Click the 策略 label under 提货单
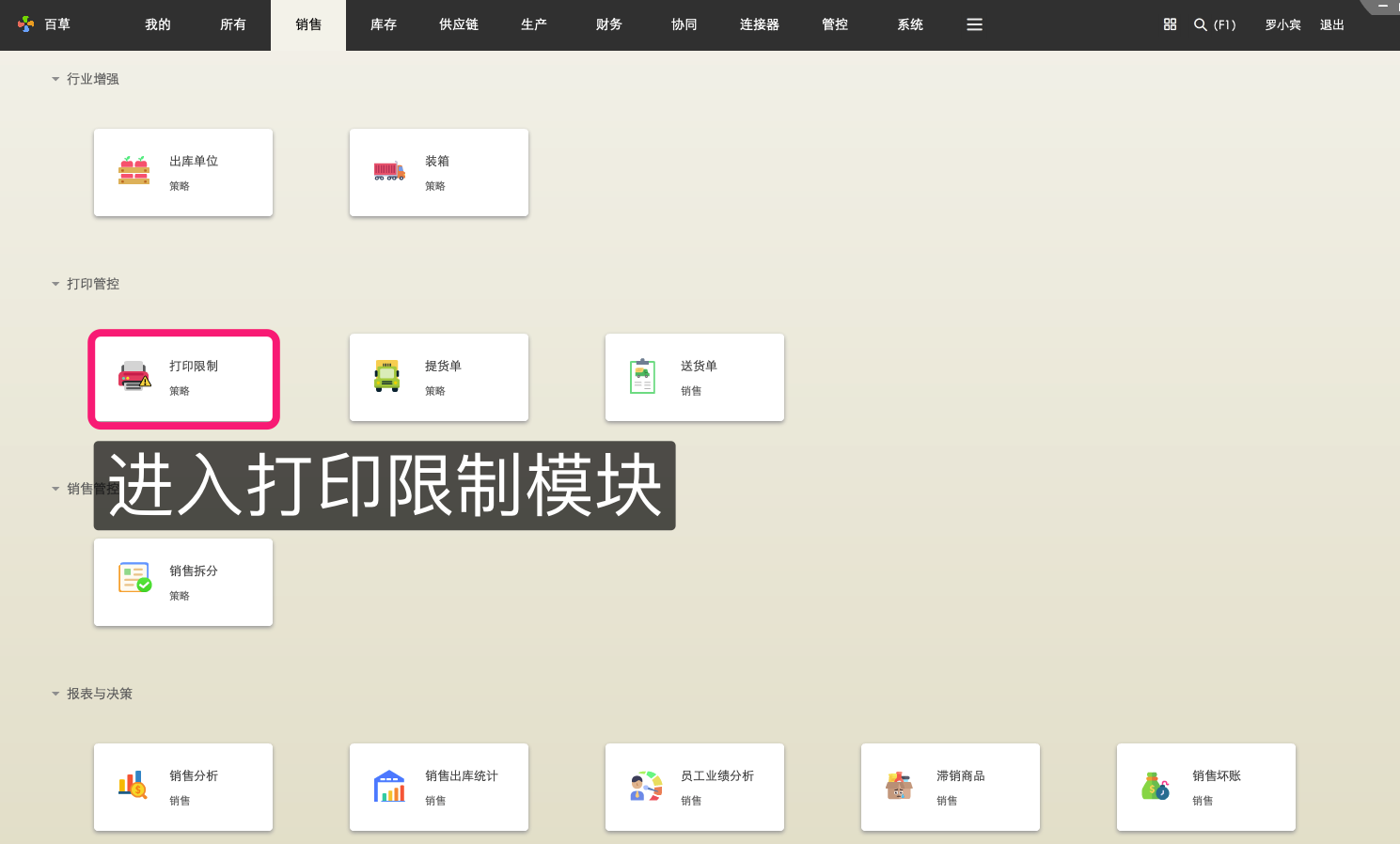This screenshot has width=1400, height=844. coord(435,391)
